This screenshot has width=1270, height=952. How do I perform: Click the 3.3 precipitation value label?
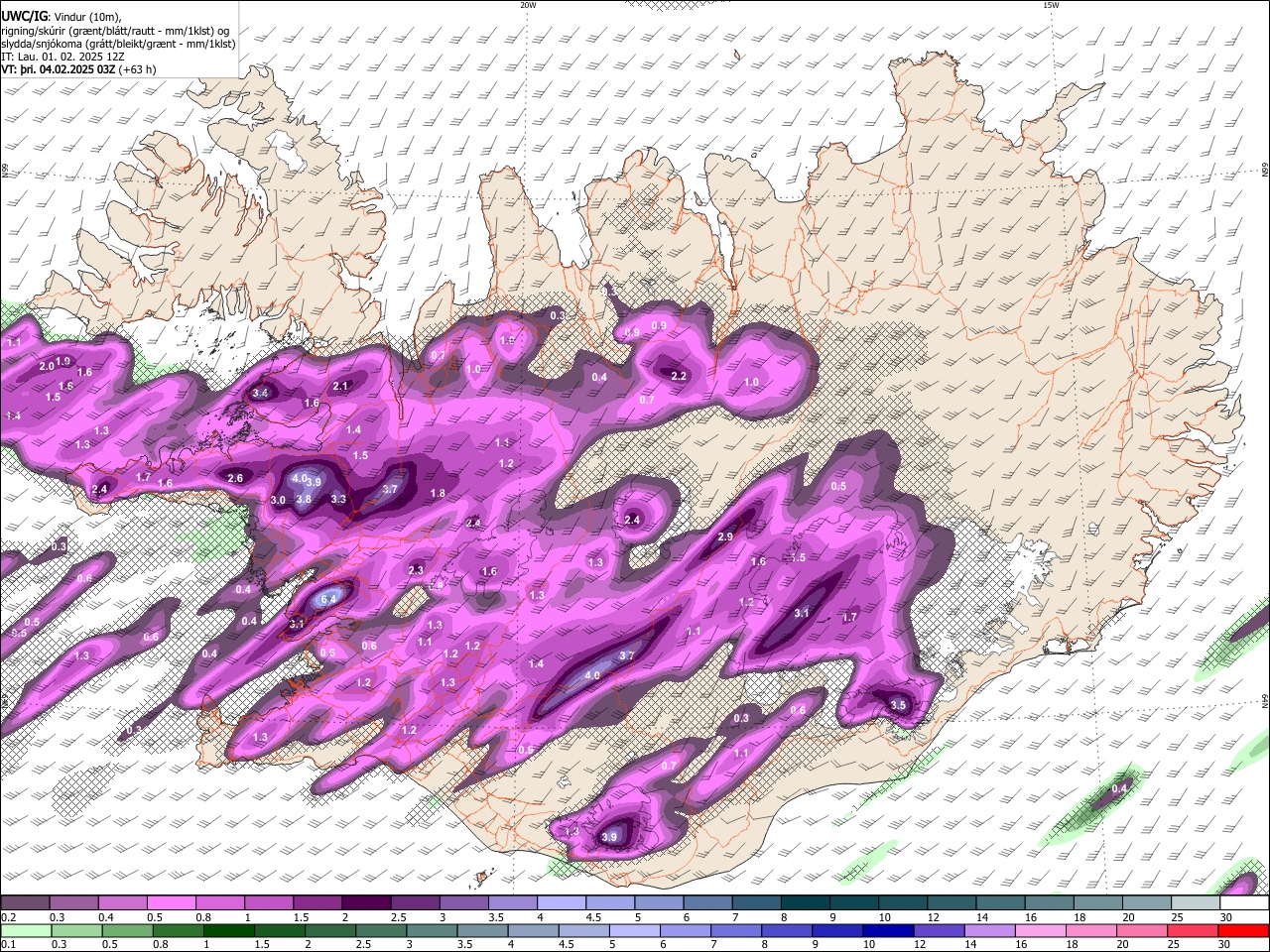click(338, 499)
